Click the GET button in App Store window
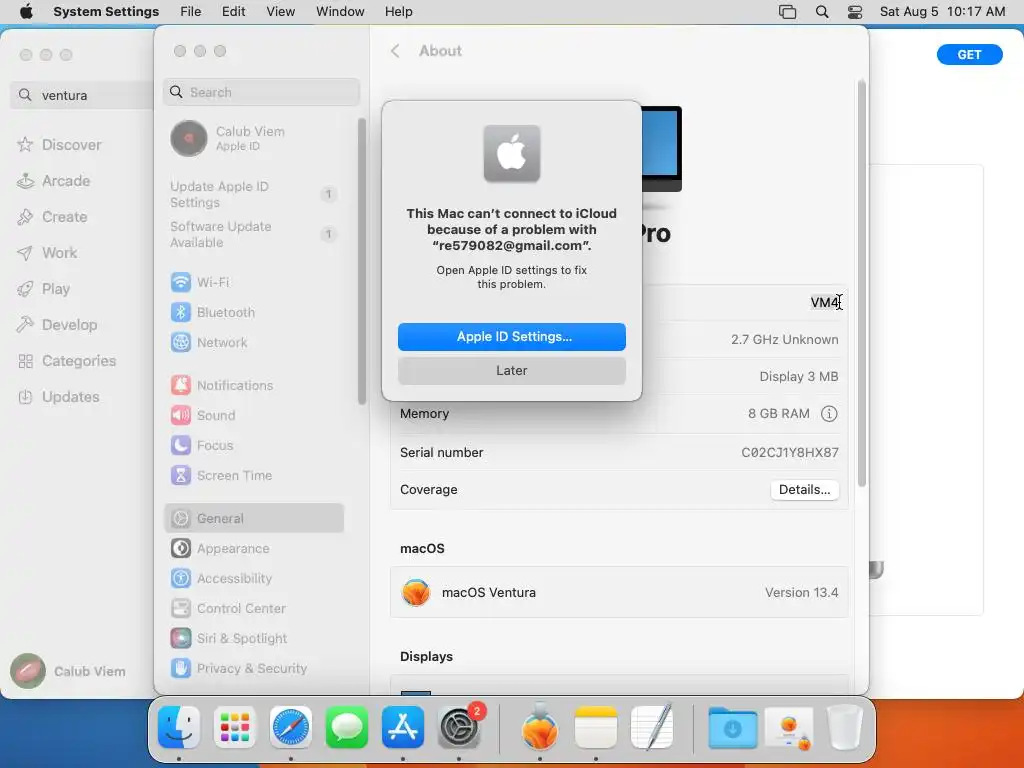 (969, 55)
